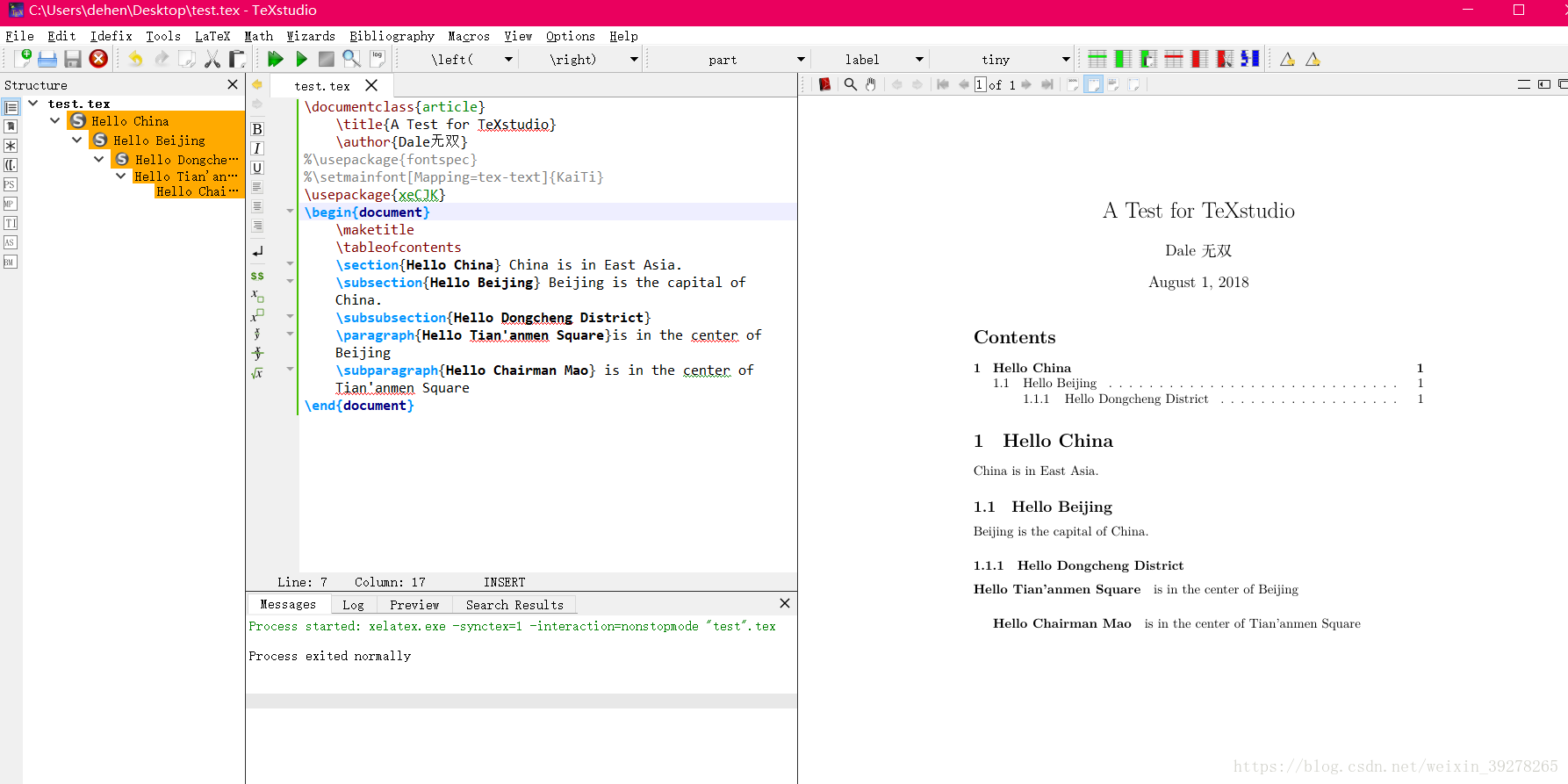Apply bold with the B icon
Screen dimensions: 1568x784
tap(257, 129)
